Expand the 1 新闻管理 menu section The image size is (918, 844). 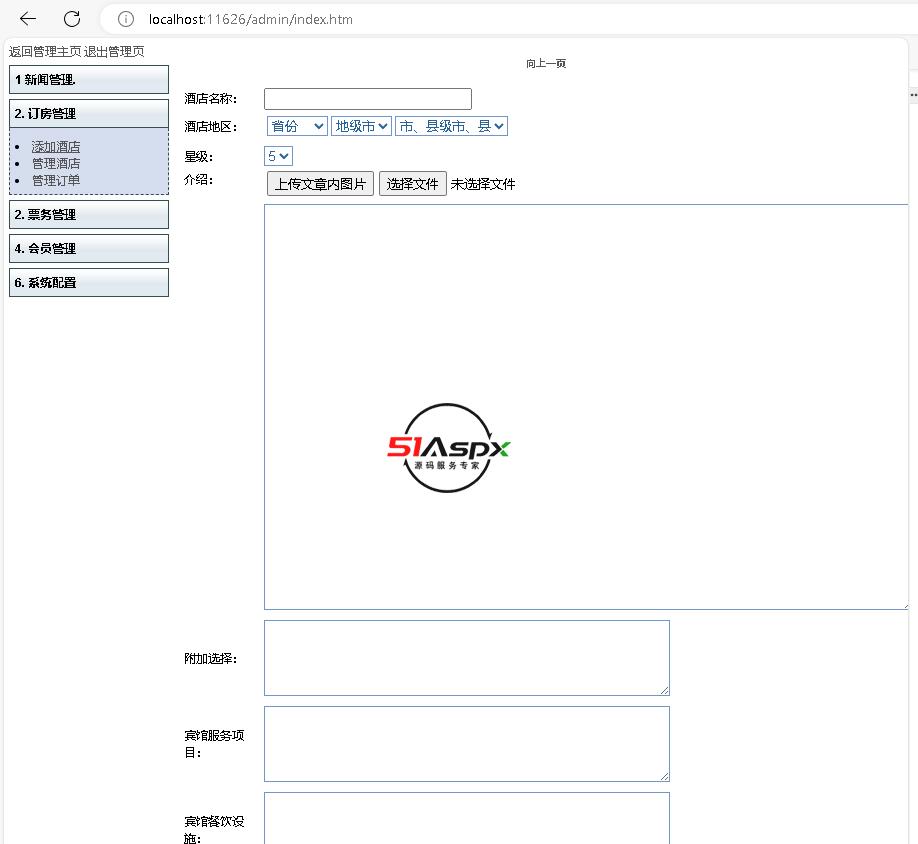tap(89, 80)
